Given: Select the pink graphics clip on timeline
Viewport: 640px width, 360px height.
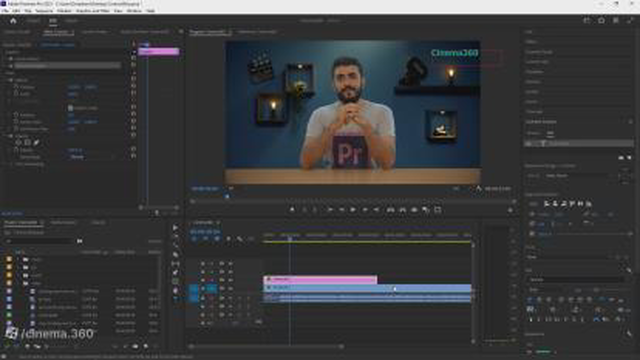Looking at the screenshot, I should (320, 280).
